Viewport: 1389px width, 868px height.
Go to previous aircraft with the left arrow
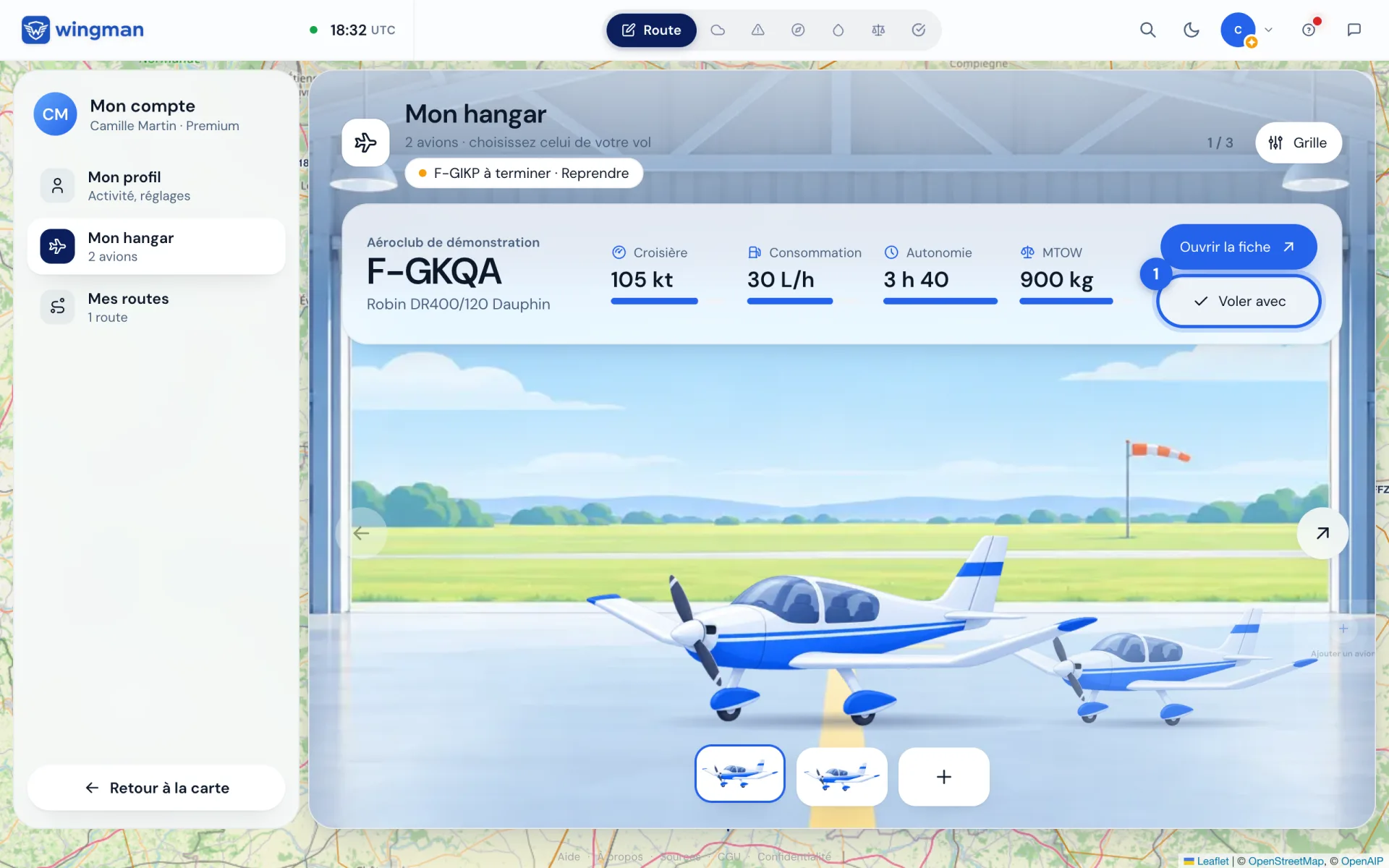361,533
